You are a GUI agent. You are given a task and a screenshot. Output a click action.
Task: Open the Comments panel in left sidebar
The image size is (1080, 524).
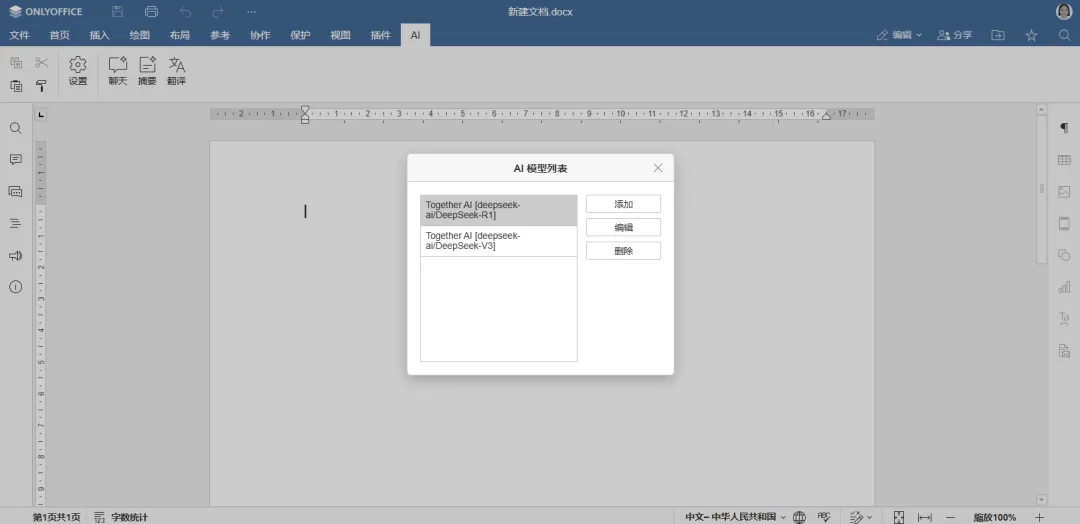tap(16, 160)
